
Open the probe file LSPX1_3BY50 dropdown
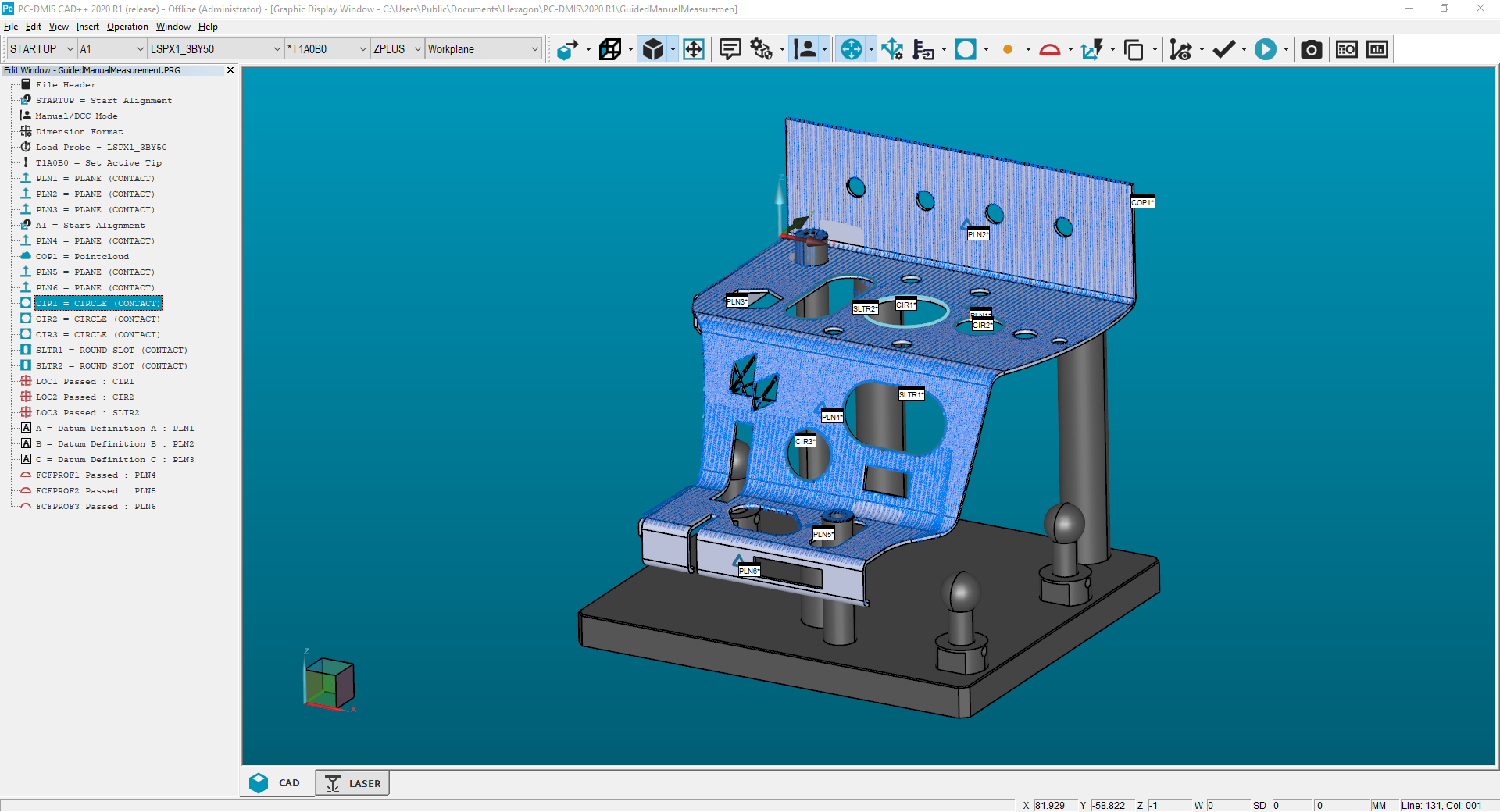click(278, 48)
